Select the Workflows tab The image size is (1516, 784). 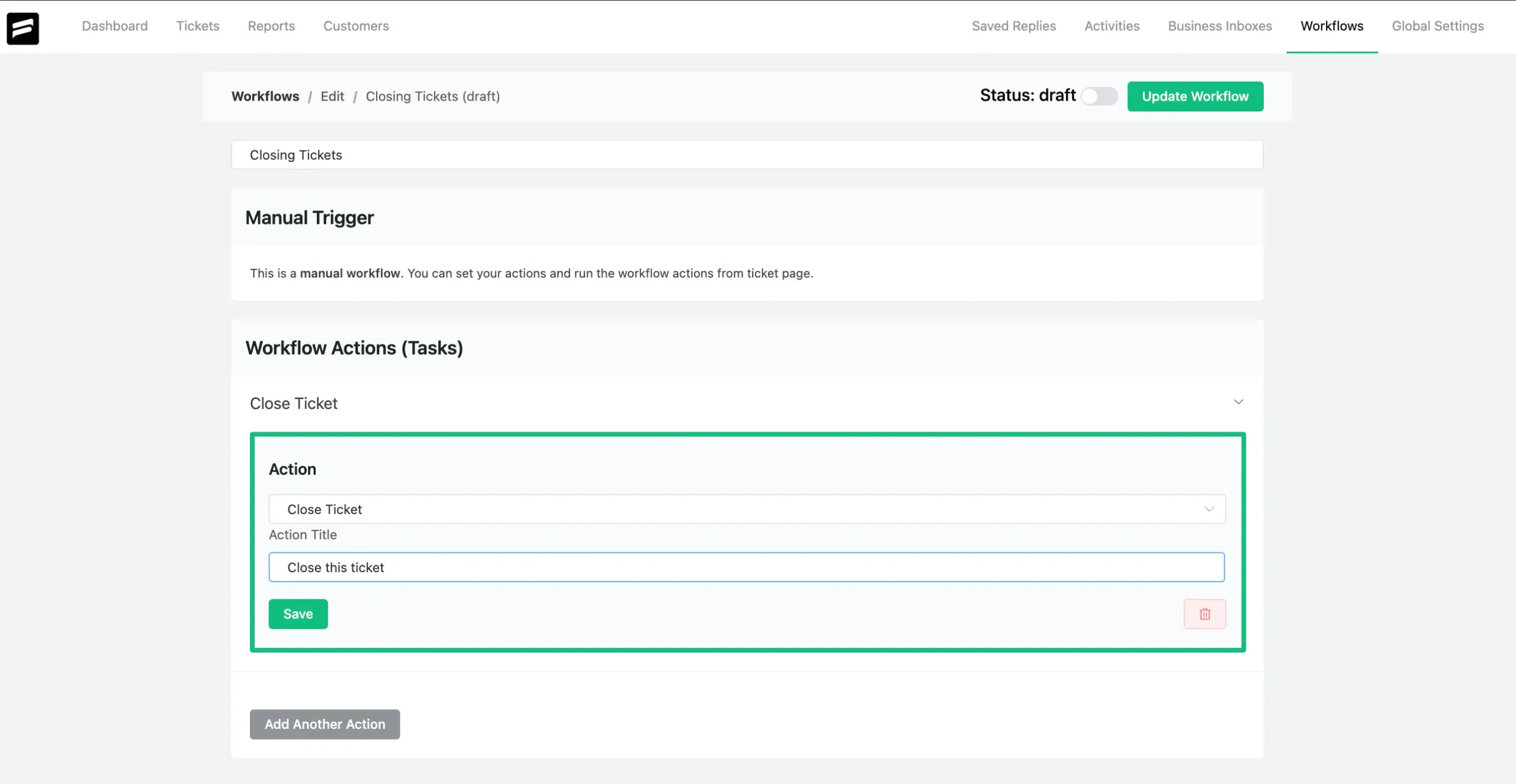tap(1331, 26)
